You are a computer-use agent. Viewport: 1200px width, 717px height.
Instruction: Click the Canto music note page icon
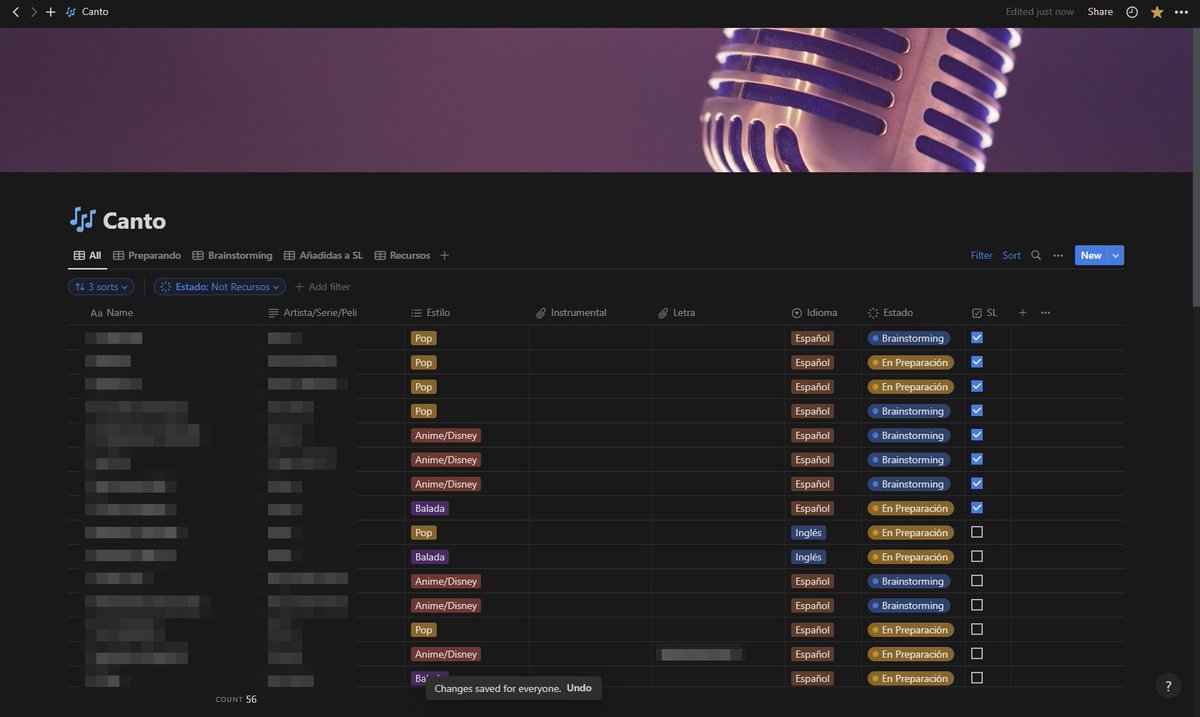(x=83, y=220)
